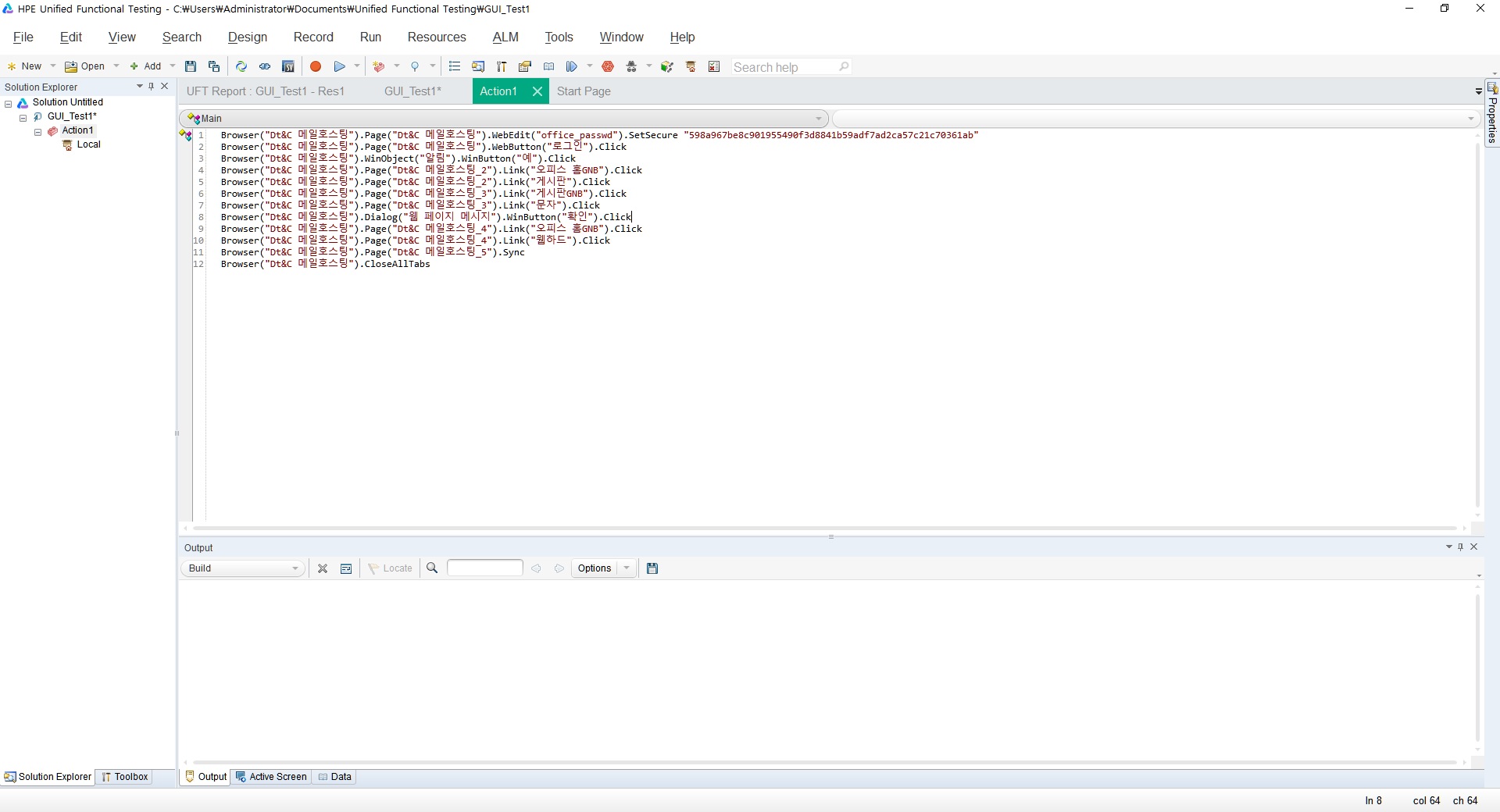Click the red hexagon toolbar icon
This screenshot has height=812, width=1500.
[608, 66]
